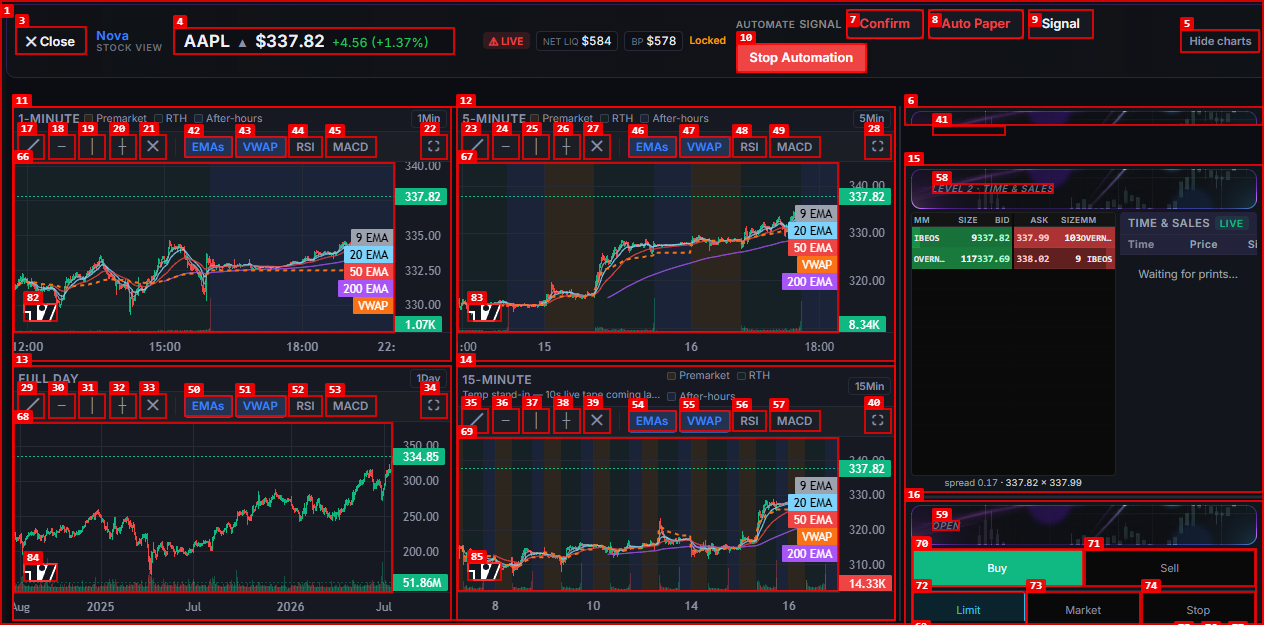Select vertical line tool in 1-Minute chart

(91, 146)
